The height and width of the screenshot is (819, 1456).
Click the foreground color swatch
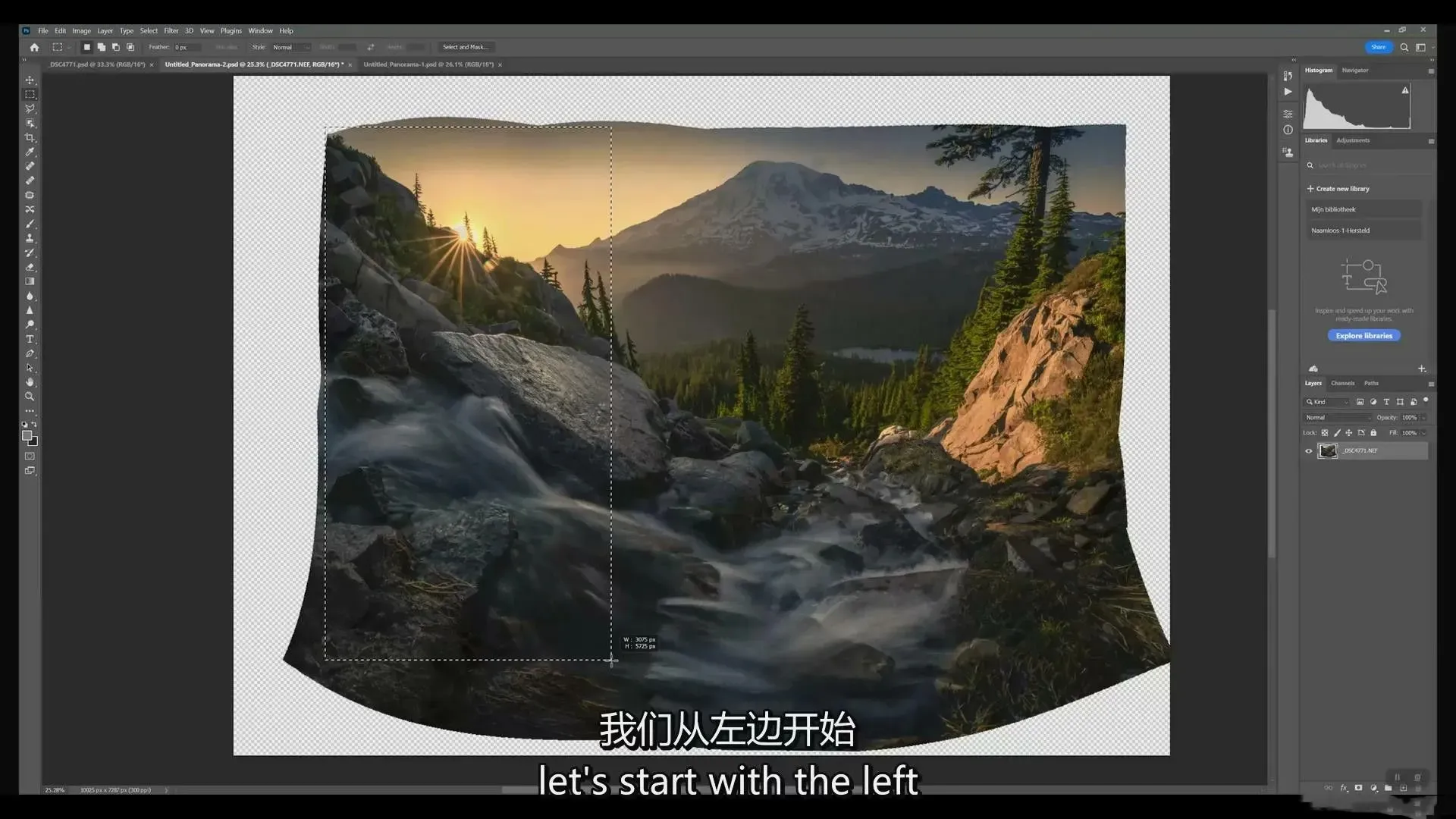pos(27,435)
